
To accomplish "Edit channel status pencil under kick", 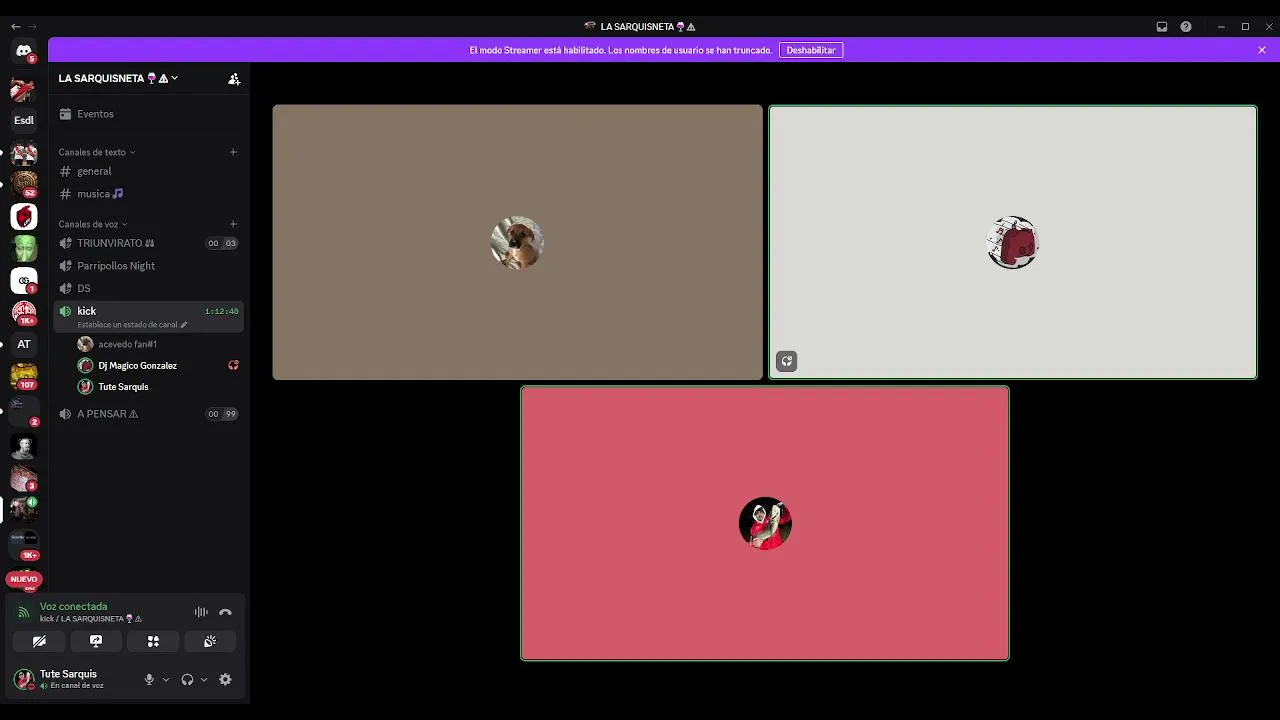I will coord(184,325).
